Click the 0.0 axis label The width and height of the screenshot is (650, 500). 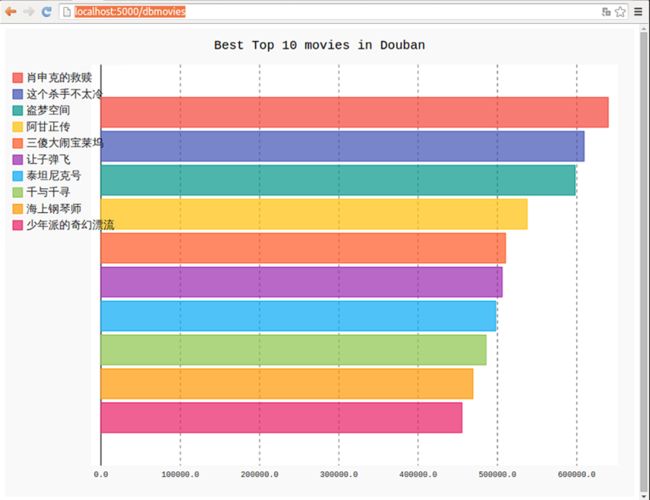[101, 474]
